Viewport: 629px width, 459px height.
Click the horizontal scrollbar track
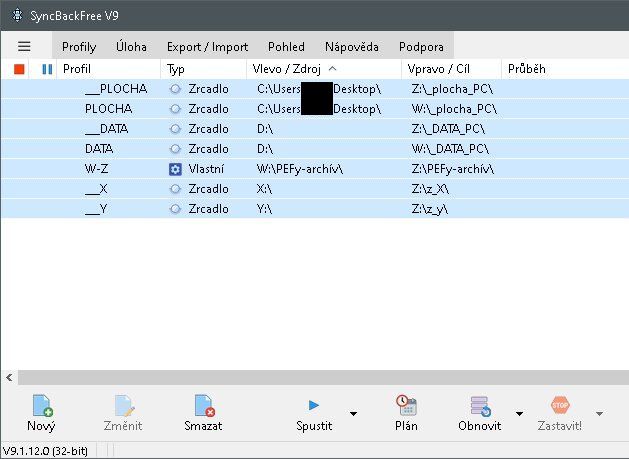pos(323,378)
